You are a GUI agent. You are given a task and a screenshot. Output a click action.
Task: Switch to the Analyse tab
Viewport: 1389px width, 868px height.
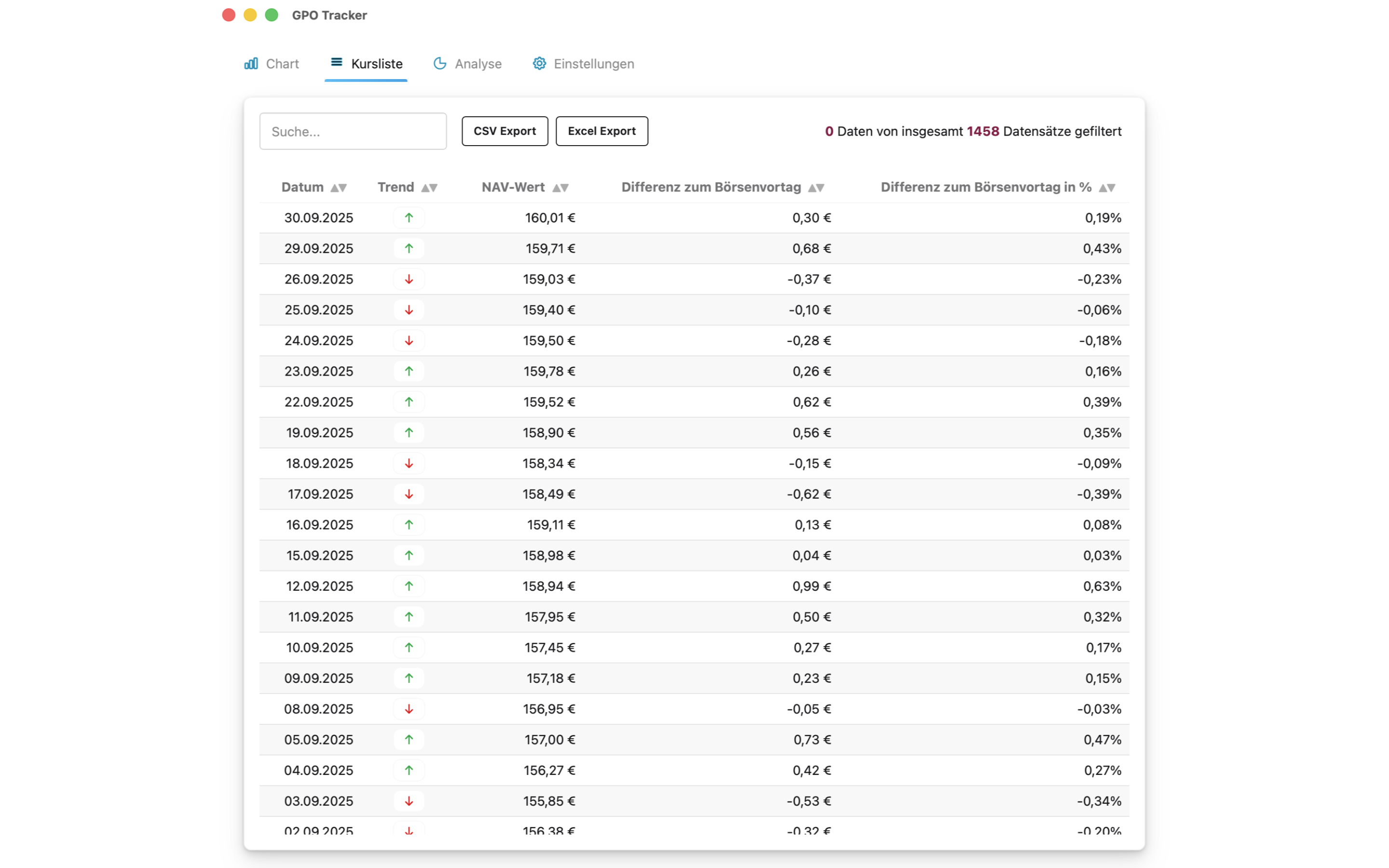click(477, 64)
